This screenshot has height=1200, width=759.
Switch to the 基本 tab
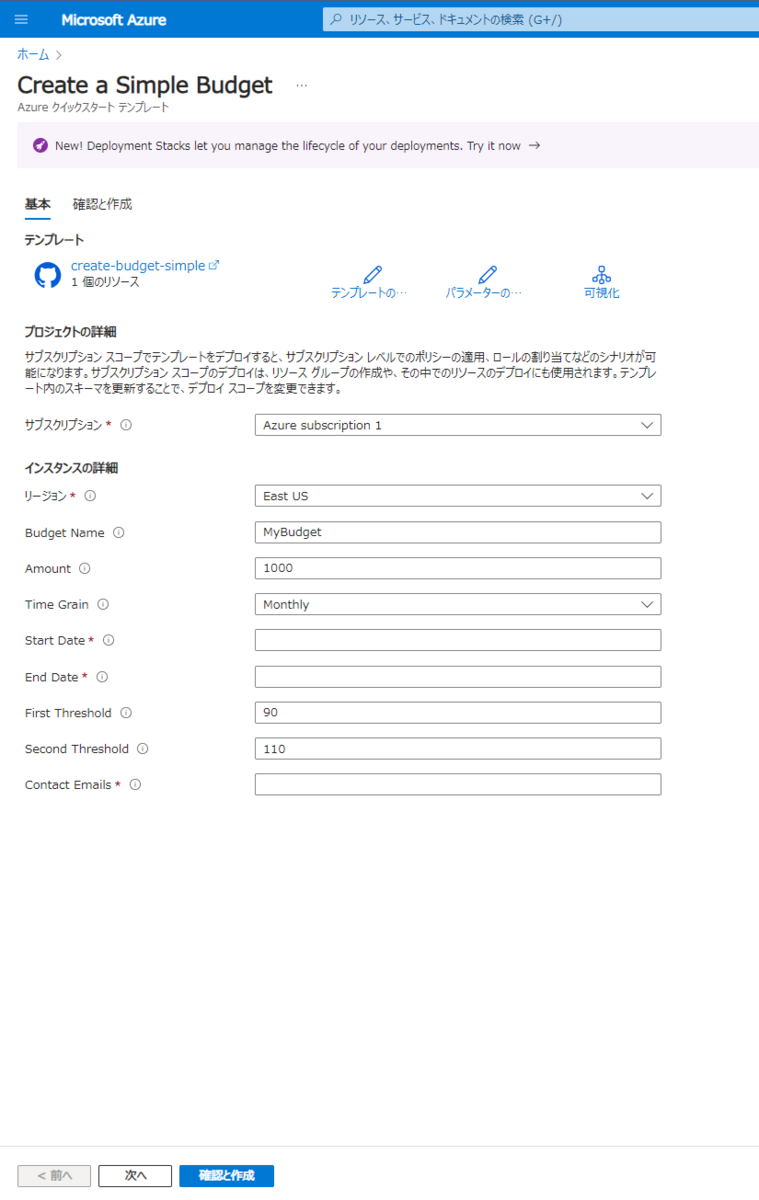(x=37, y=204)
